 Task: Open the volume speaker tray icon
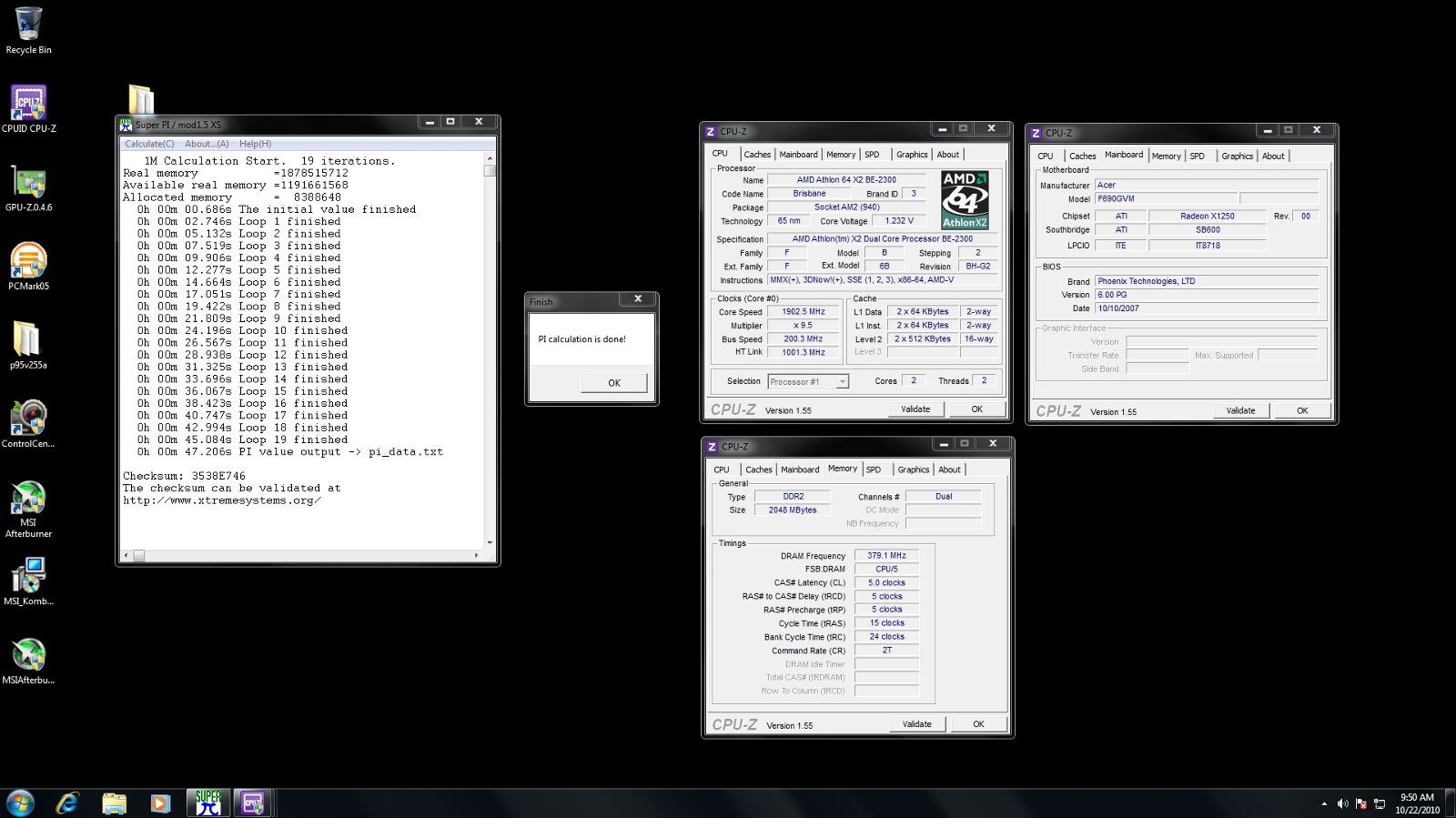[1342, 803]
